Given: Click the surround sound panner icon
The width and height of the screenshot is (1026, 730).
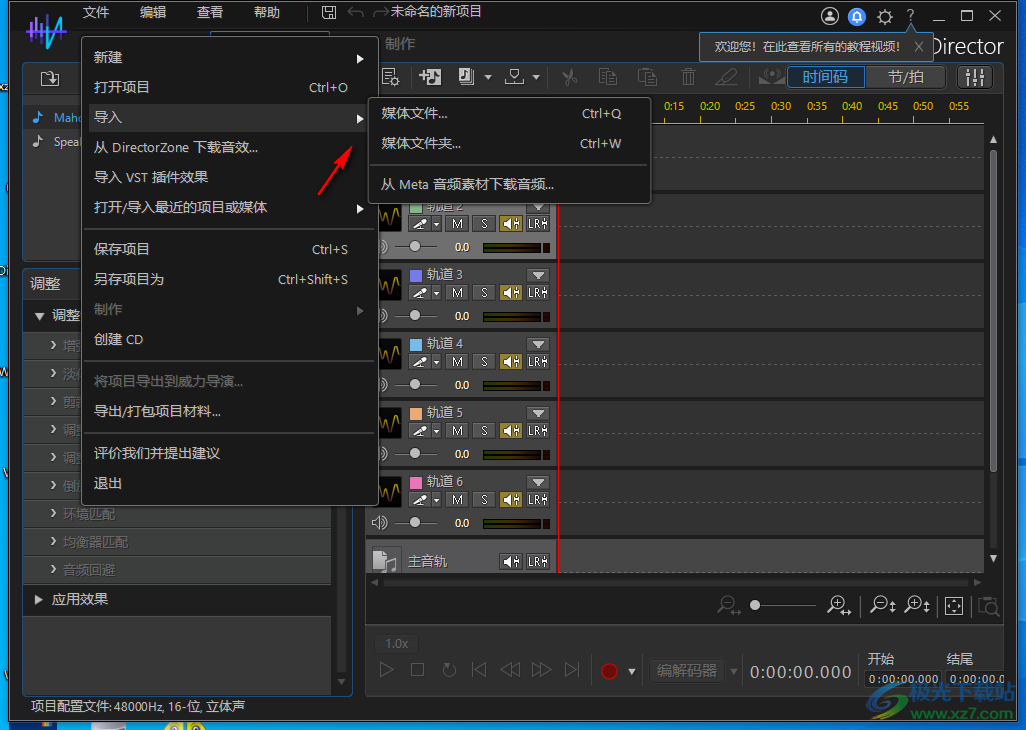Looking at the screenshot, I should pyautogui.click(x=771, y=77).
